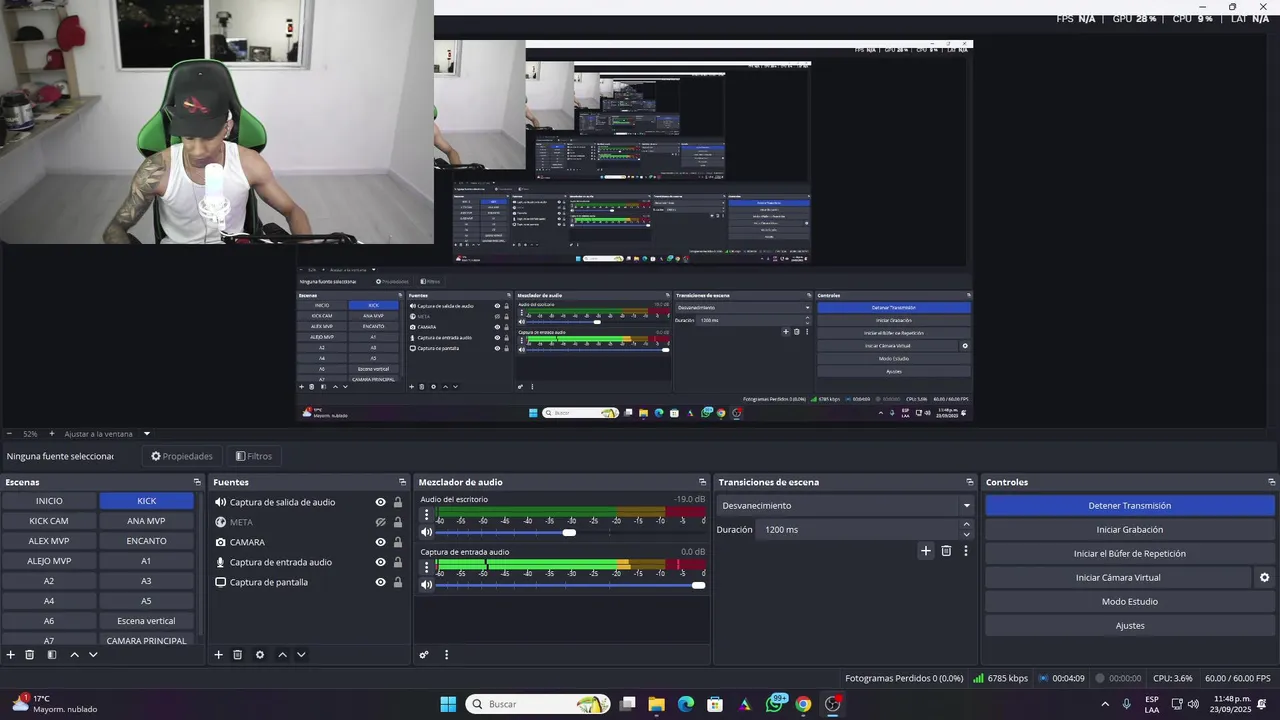Delete transition with trash icon
The height and width of the screenshot is (720, 1280).
[x=946, y=550]
